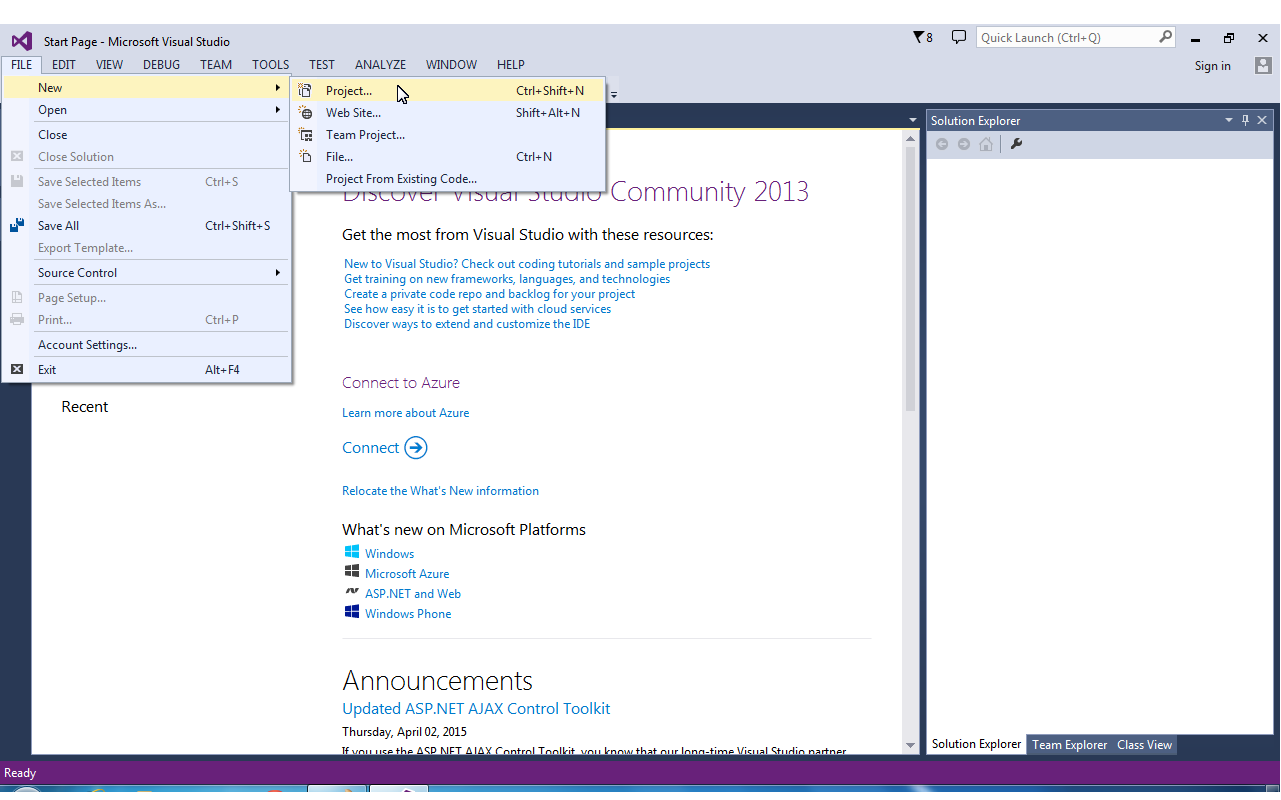Click the Solution Explorer Back arrow
The height and width of the screenshot is (800, 1281).
pyautogui.click(x=942, y=144)
